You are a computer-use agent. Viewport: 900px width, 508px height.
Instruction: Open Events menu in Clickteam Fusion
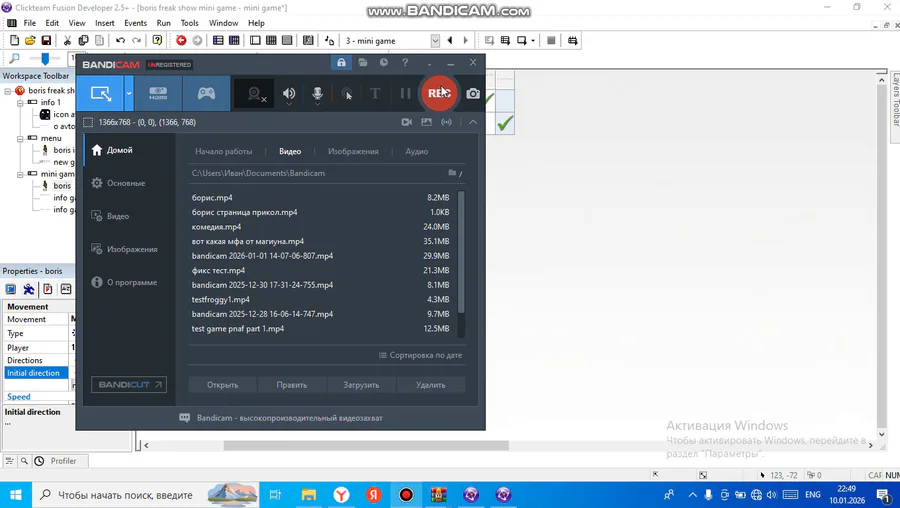(135, 23)
